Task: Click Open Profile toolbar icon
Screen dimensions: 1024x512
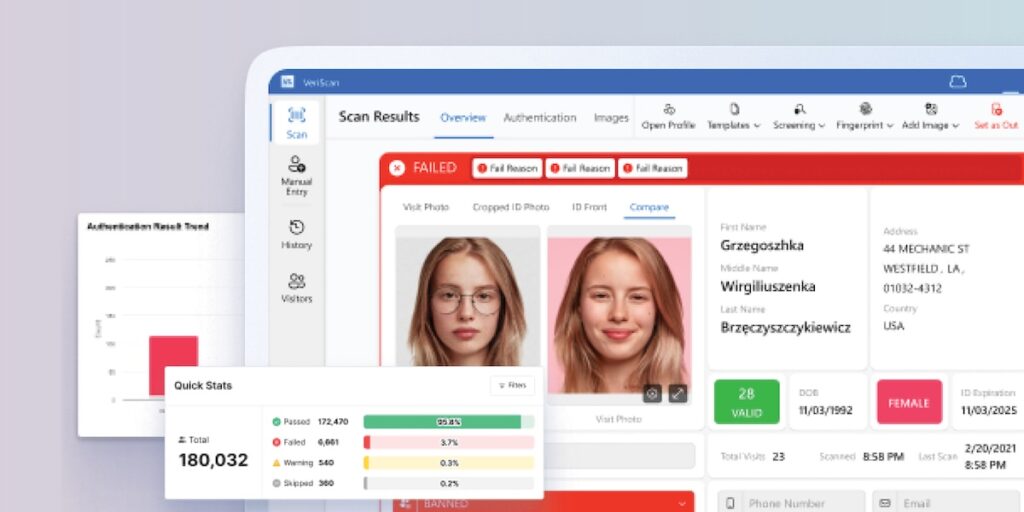Action: point(669,110)
